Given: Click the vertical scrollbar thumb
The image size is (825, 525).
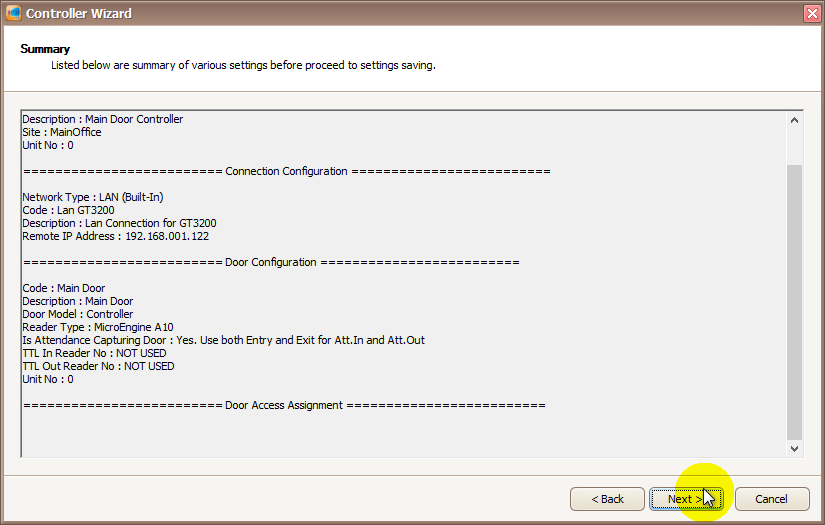Looking at the screenshot, I should (x=795, y=300).
